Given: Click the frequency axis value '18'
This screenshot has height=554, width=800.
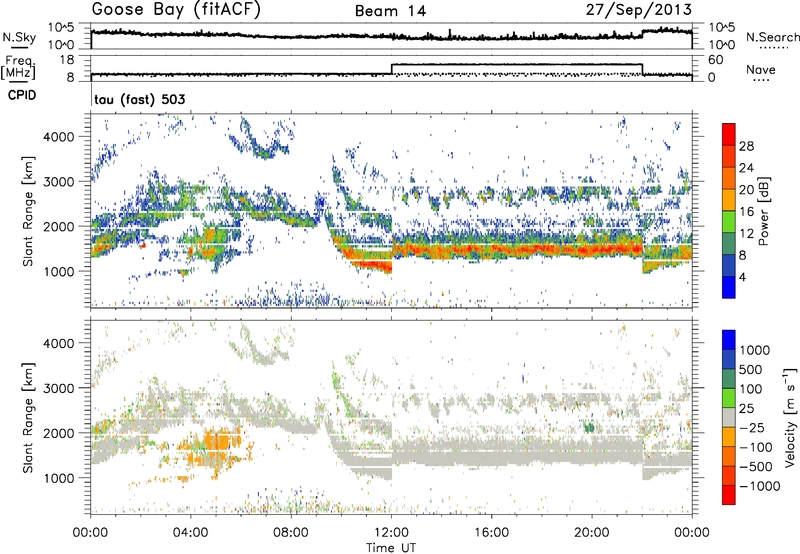Looking at the screenshot, I should [67, 60].
